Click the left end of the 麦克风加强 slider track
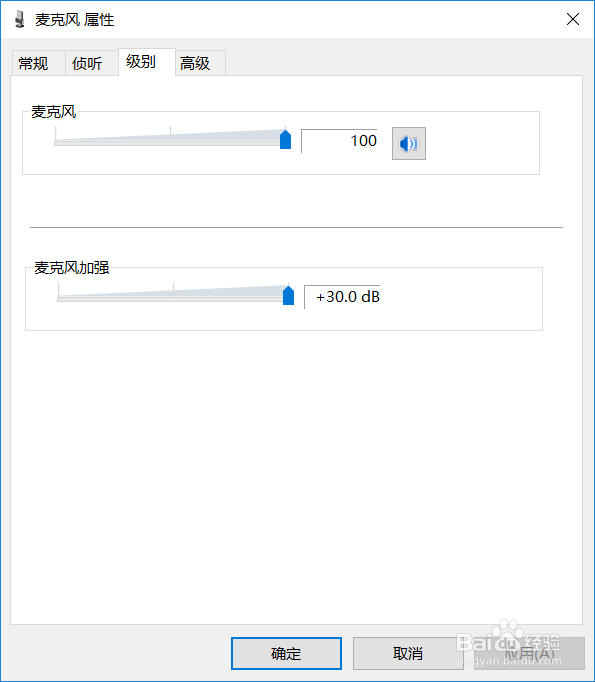 59,299
